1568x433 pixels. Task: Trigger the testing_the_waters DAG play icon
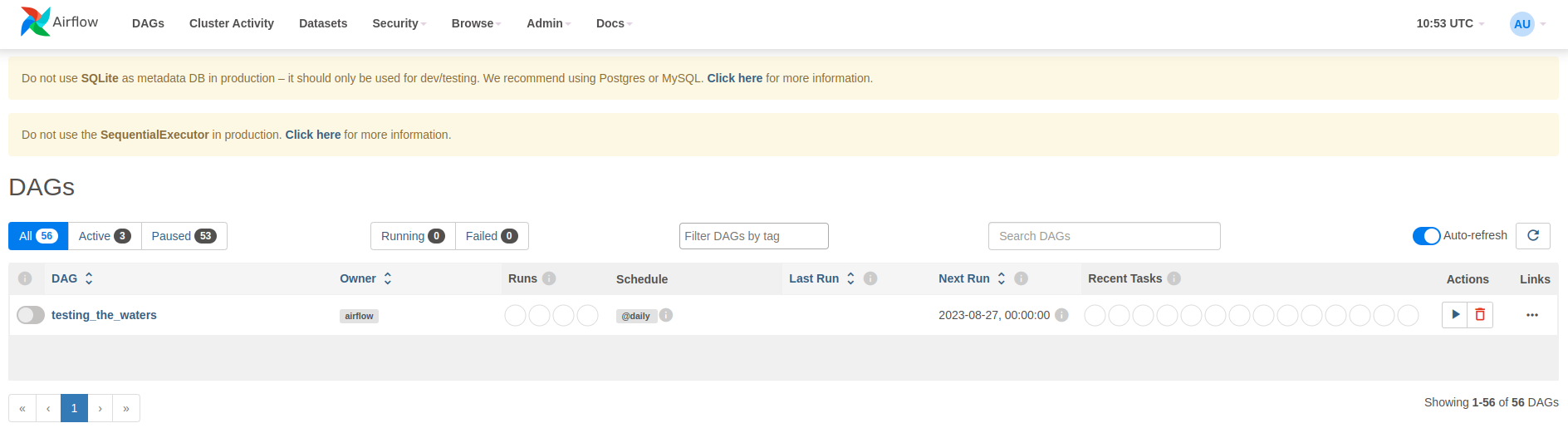click(x=1455, y=315)
